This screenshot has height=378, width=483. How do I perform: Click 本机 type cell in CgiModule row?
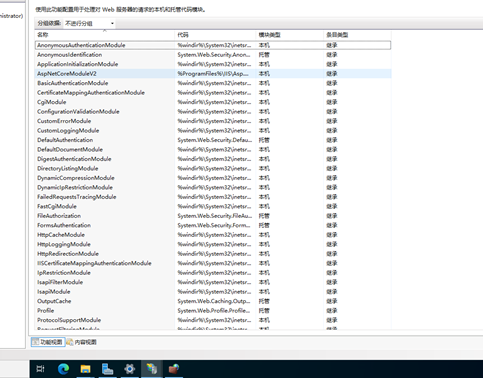[x=264, y=102]
